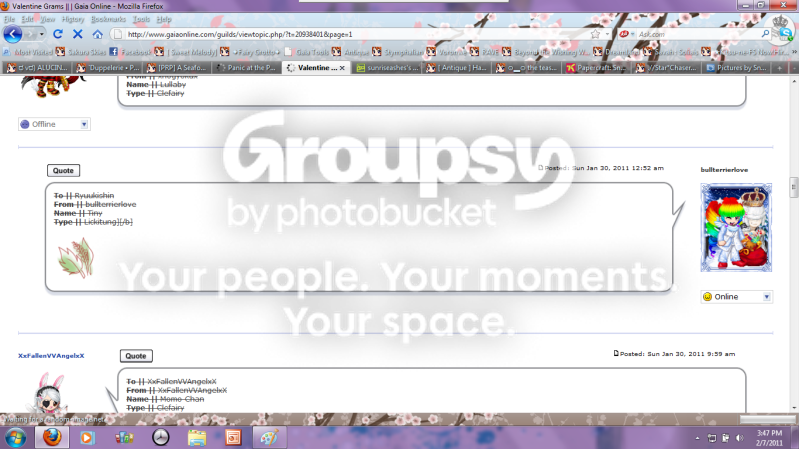Open the back/forward history dropdown arrow

tap(41, 34)
